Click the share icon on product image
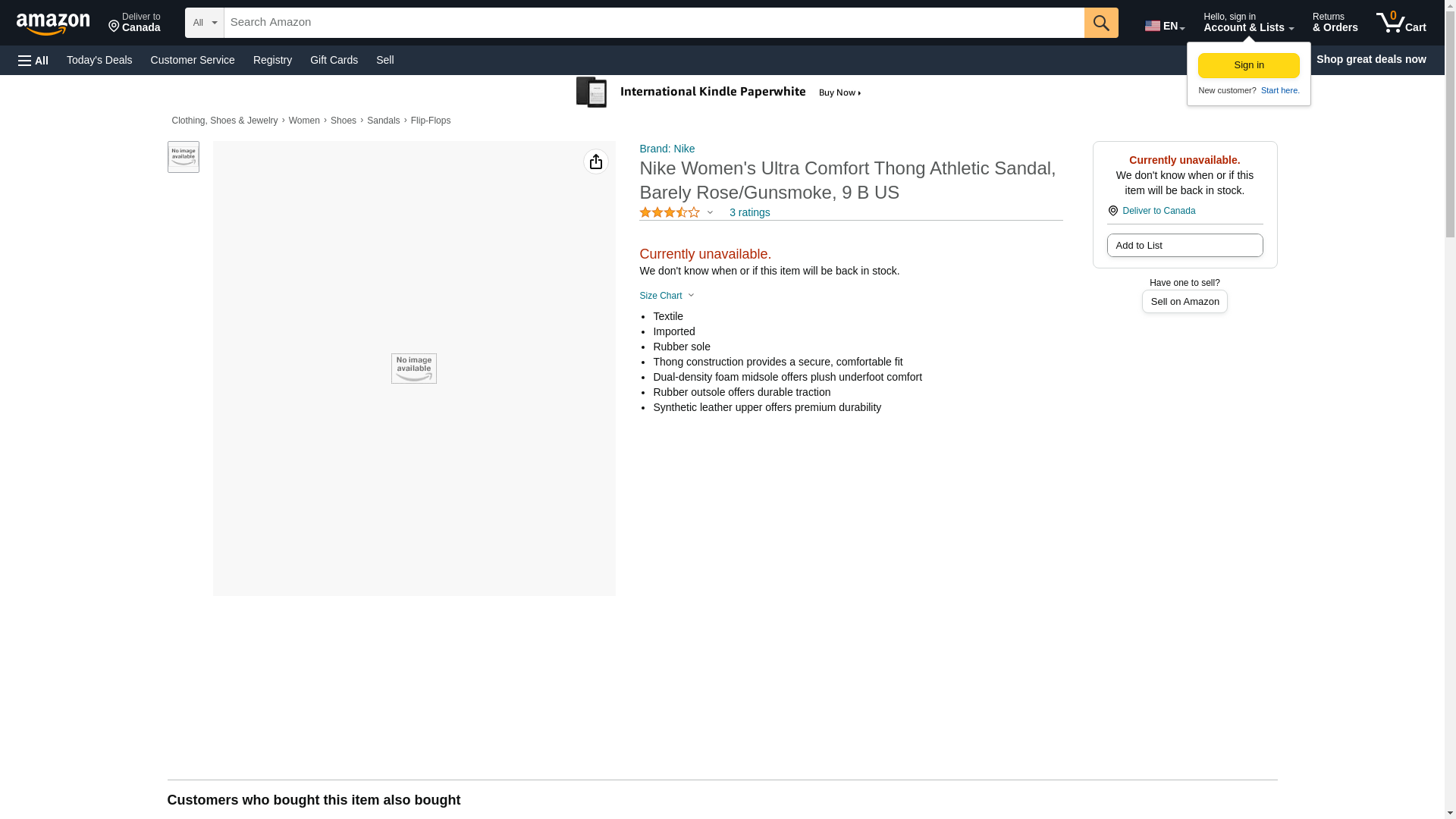The image size is (1456, 819). (595, 162)
